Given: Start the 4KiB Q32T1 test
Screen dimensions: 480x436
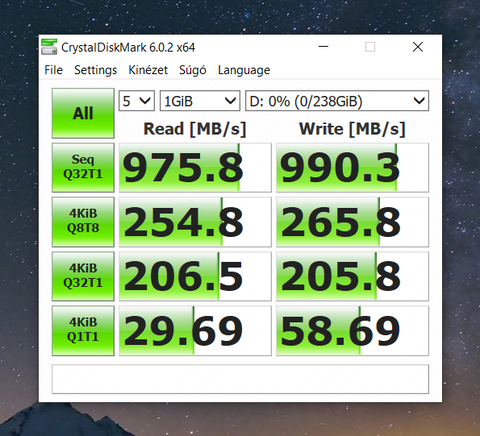Looking at the screenshot, I should click(x=83, y=276).
